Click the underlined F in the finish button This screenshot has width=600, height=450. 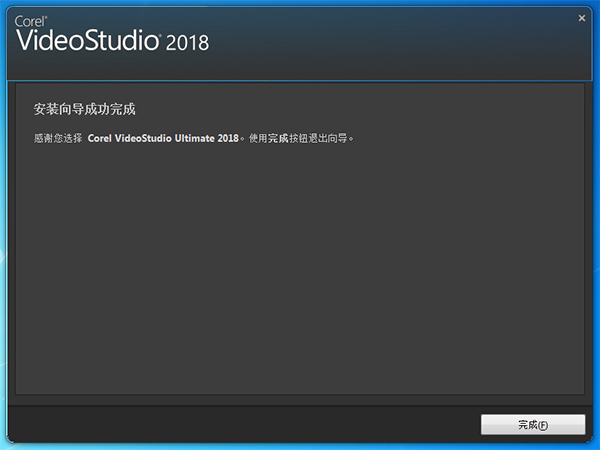(x=543, y=424)
